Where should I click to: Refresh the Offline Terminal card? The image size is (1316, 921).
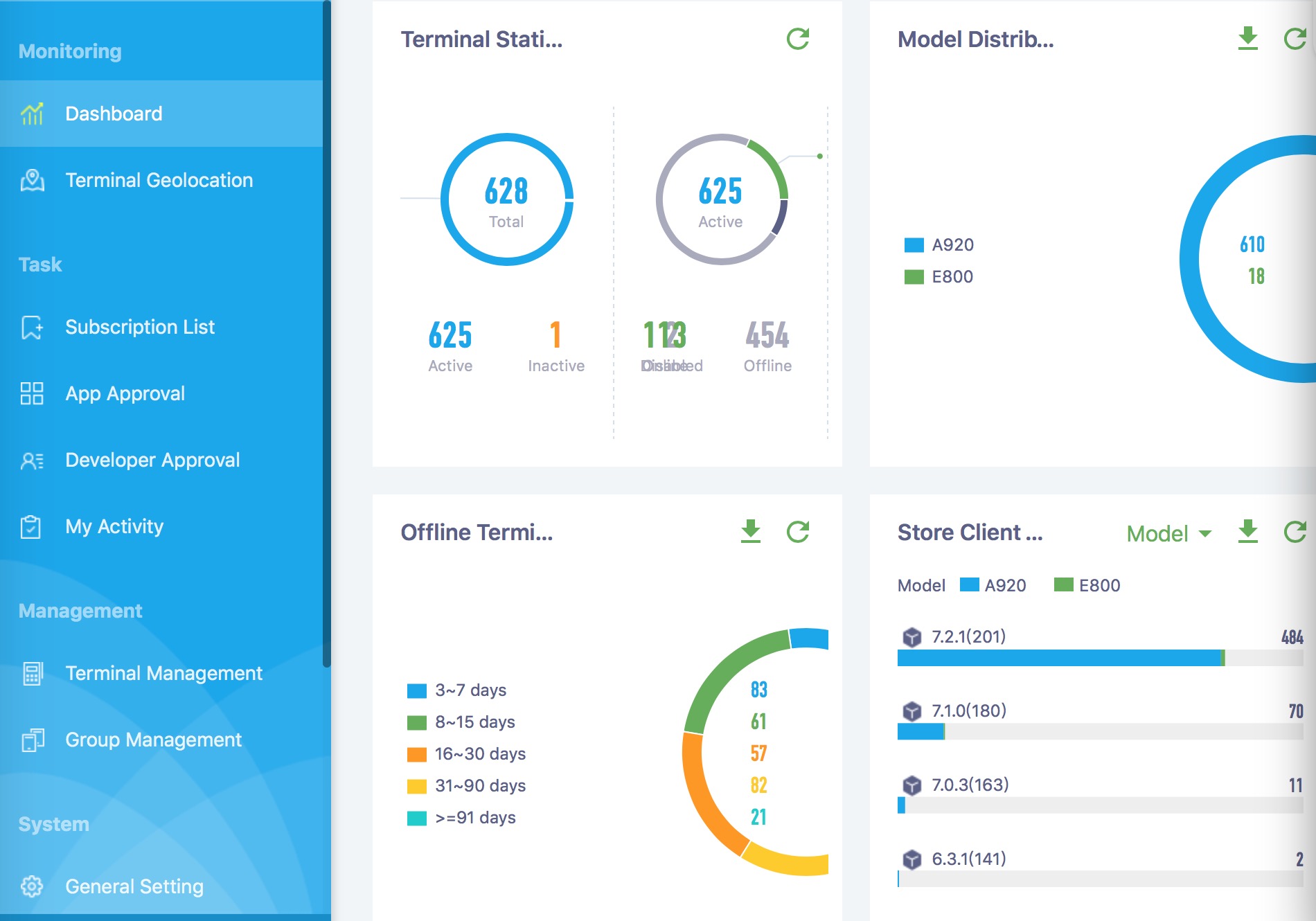pos(798,532)
